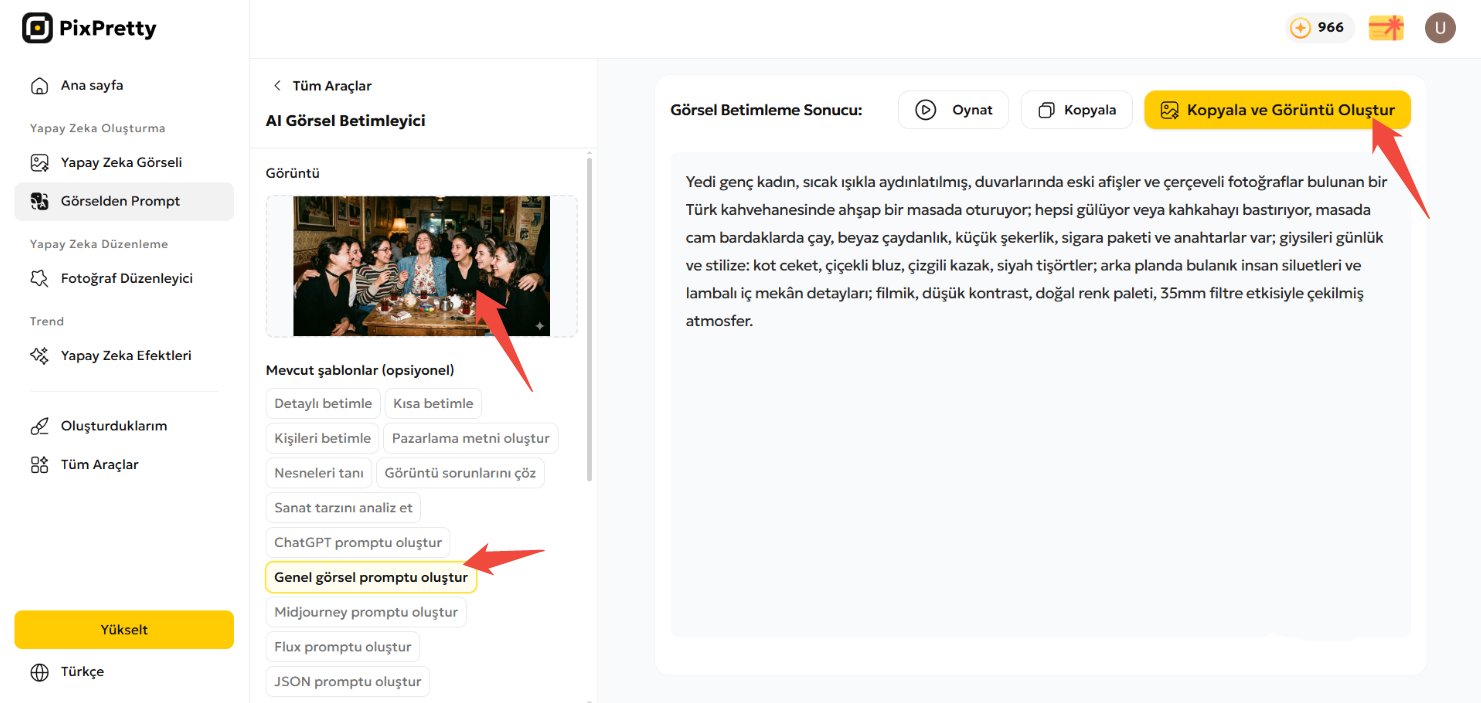This screenshot has width=1481, height=703.
Task: Open the gift coupon icon
Action: click(x=1386, y=28)
